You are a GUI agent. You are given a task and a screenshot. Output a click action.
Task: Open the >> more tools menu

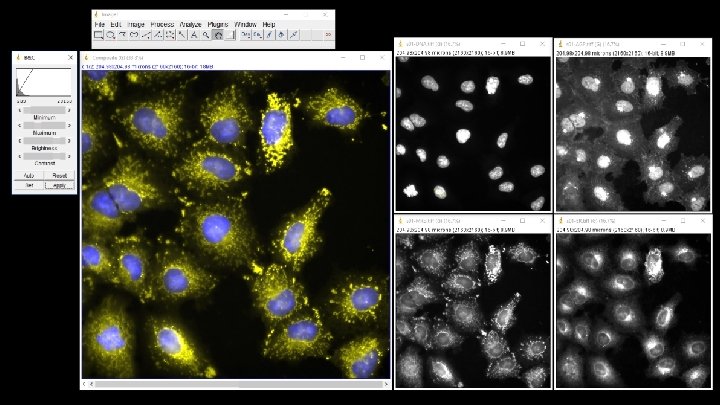[x=328, y=35]
